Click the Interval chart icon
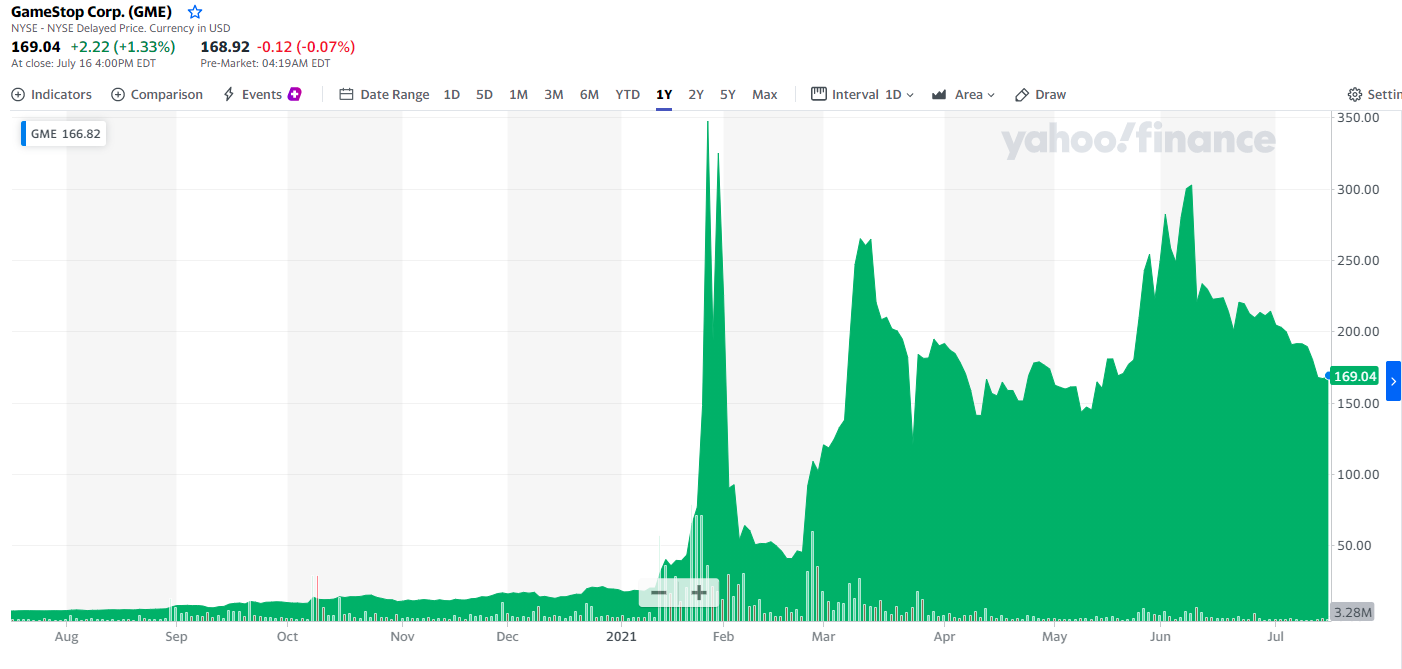The image size is (1402, 669). pyautogui.click(x=818, y=93)
